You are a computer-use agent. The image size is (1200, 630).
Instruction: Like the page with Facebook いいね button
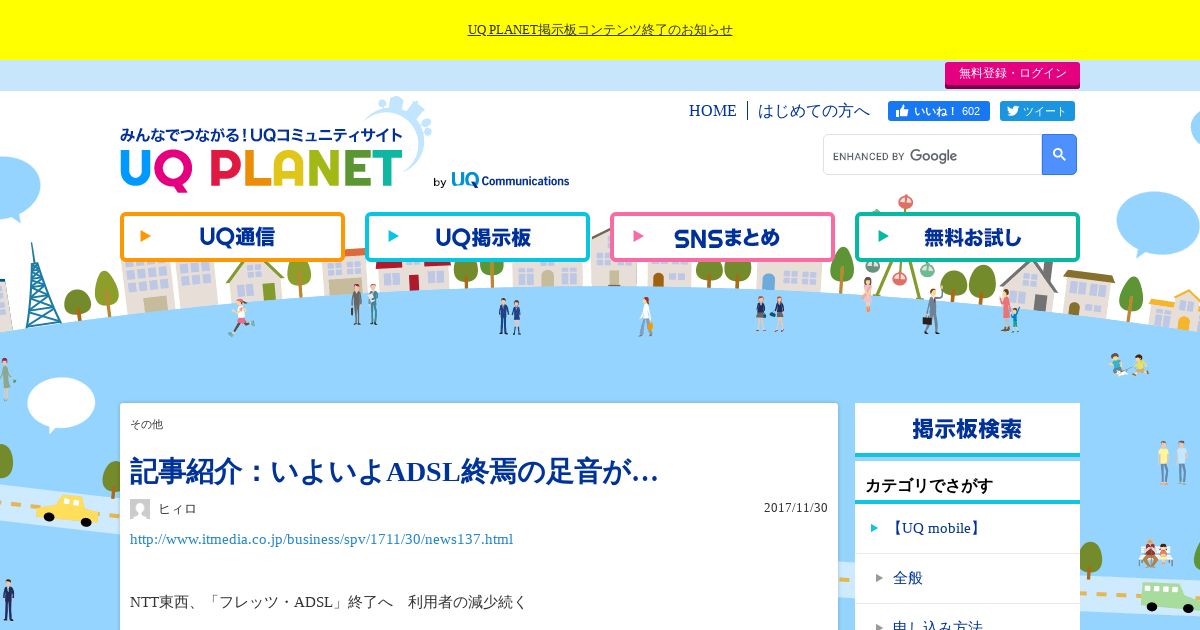coord(939,111)
